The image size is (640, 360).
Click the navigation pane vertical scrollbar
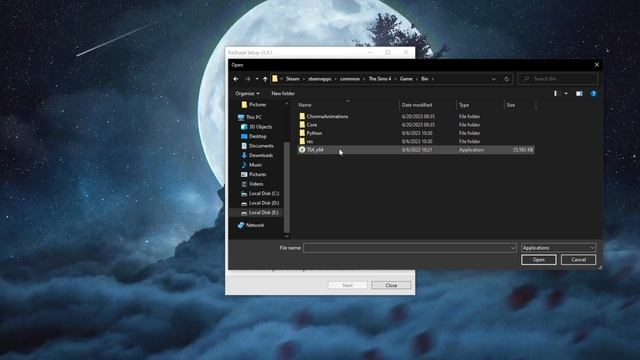click(287, 188)
